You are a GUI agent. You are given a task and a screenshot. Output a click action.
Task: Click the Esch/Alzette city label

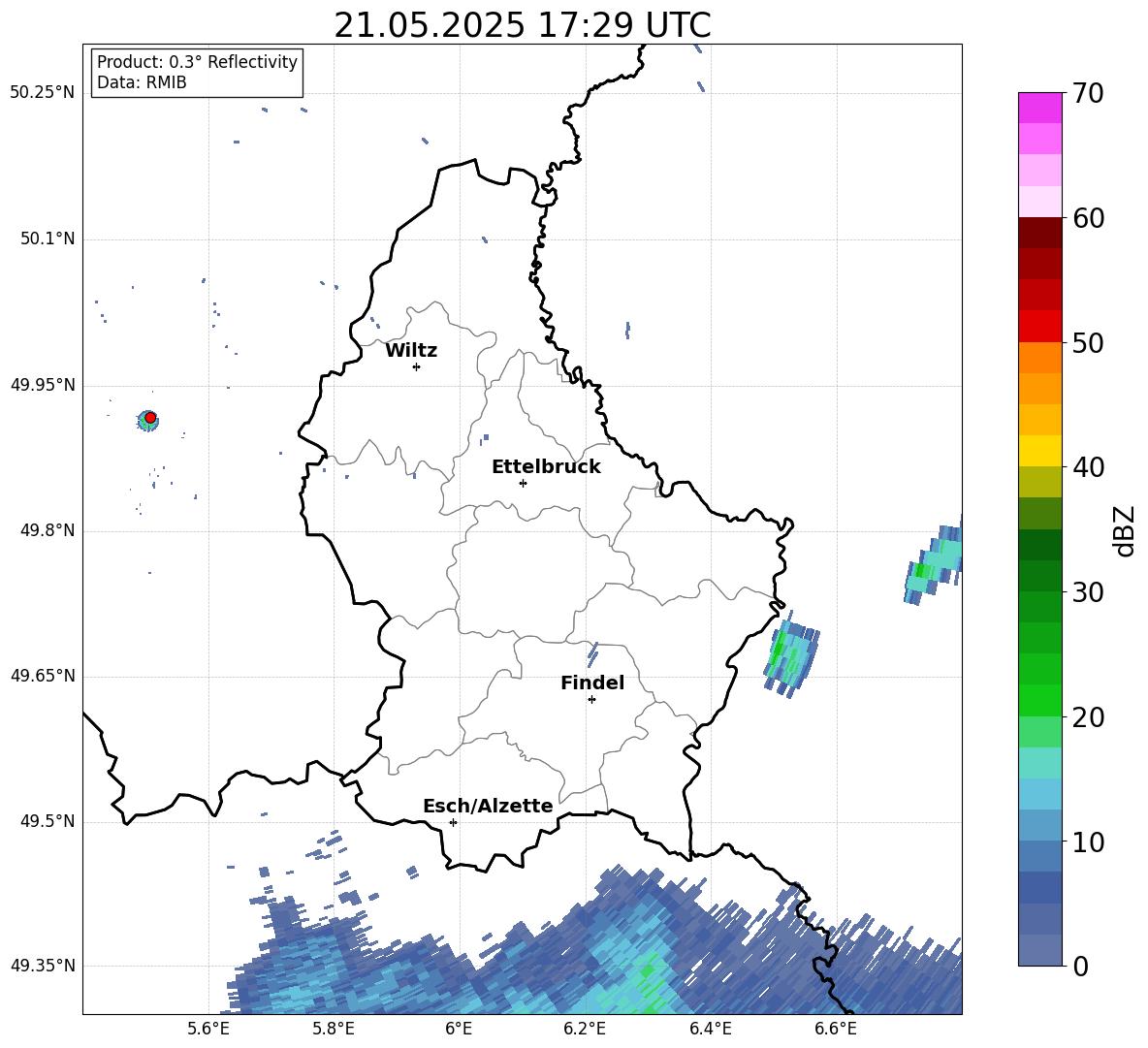488,807
